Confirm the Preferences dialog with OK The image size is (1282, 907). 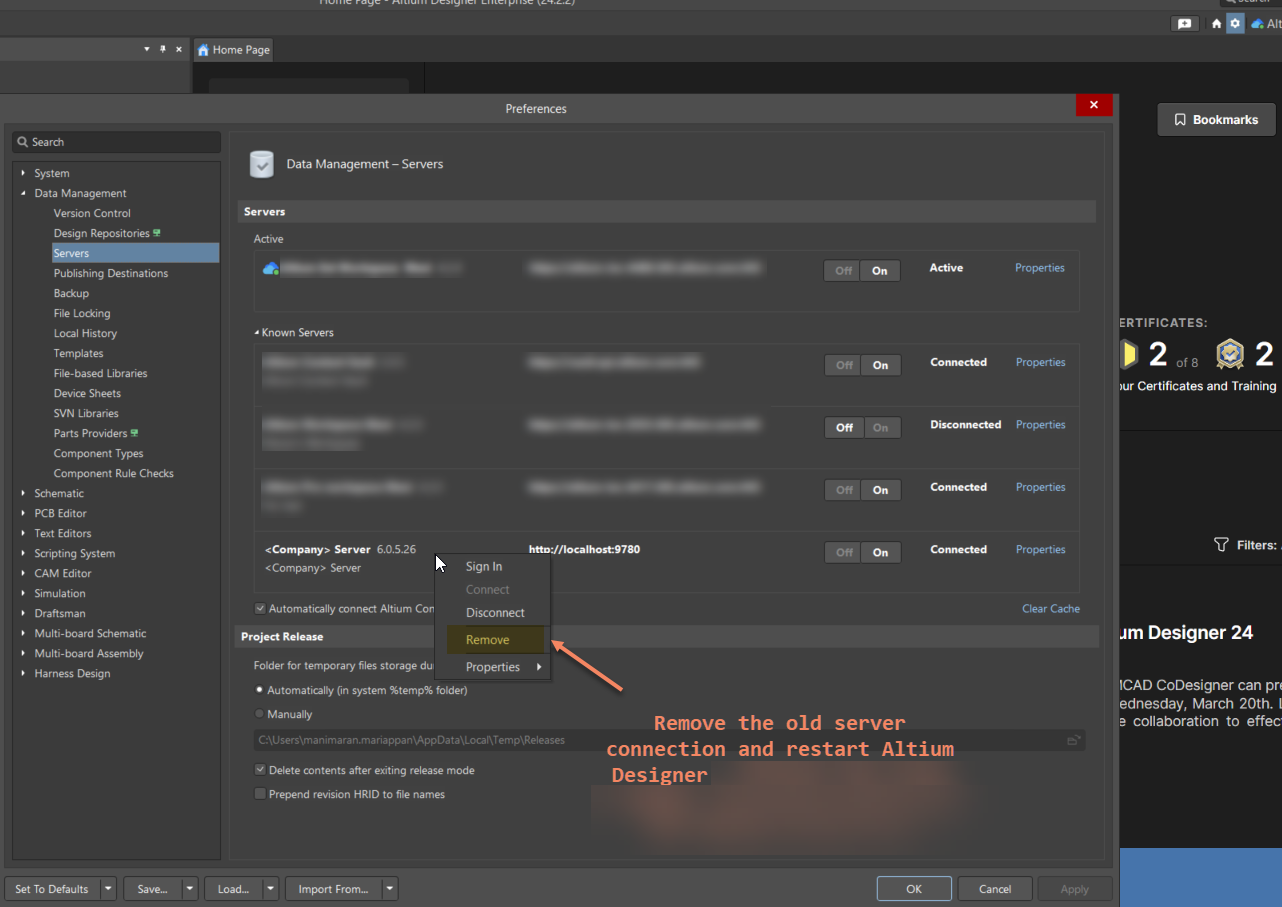tap(914, 889)
